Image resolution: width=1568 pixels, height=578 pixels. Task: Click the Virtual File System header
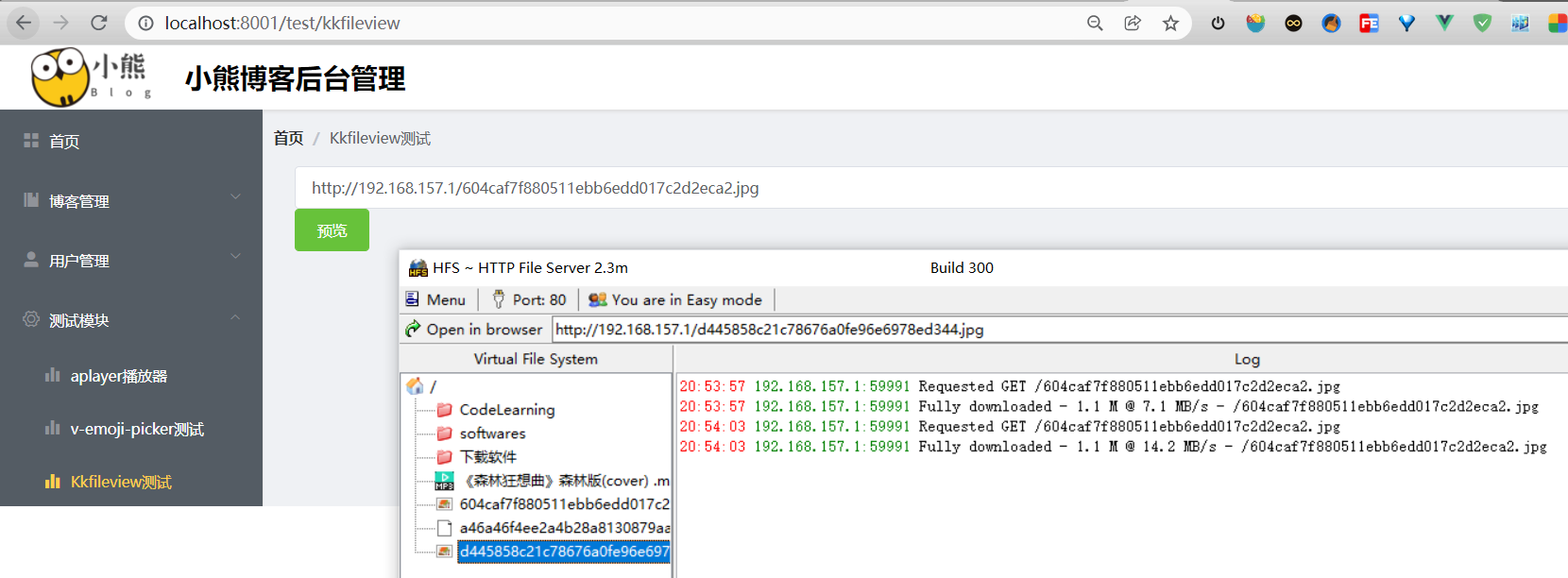point(536,359)
